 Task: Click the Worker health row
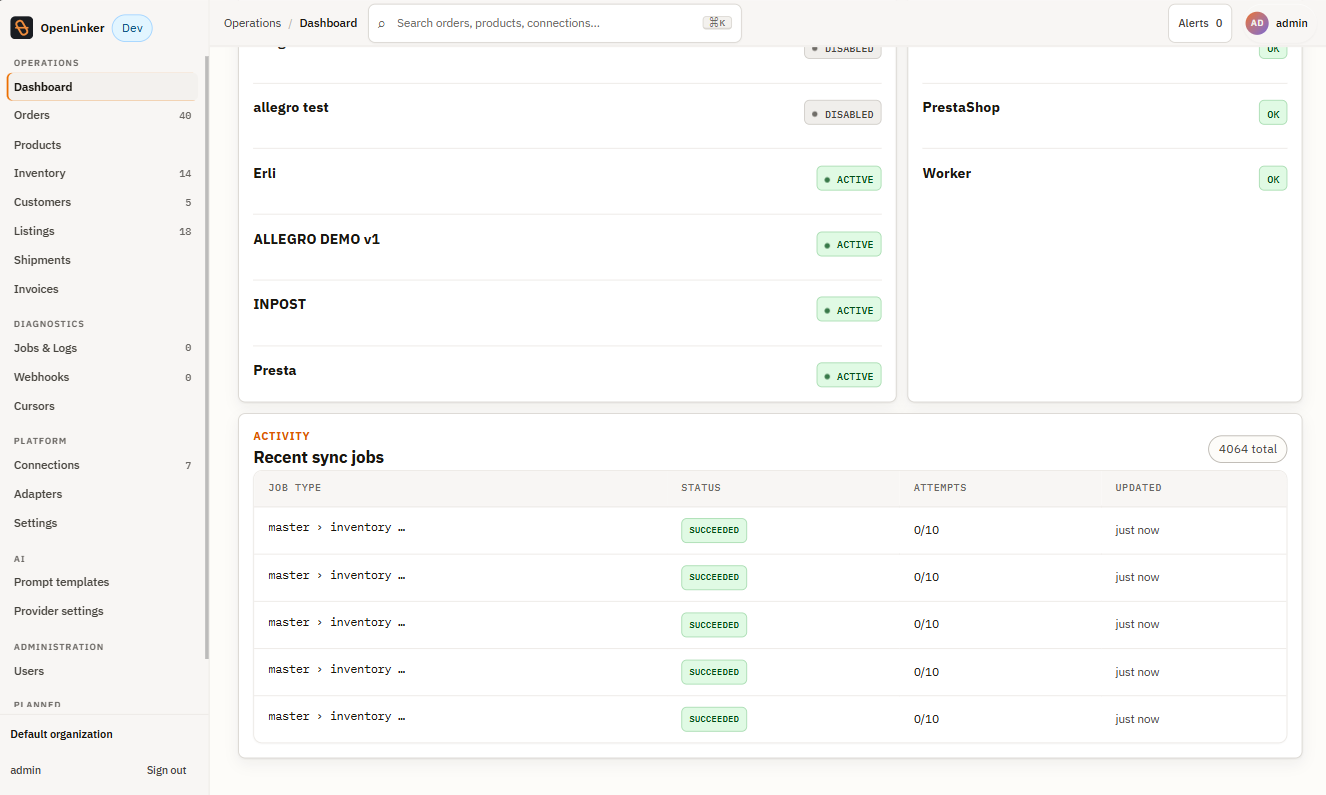click(x=1105, y=181)
